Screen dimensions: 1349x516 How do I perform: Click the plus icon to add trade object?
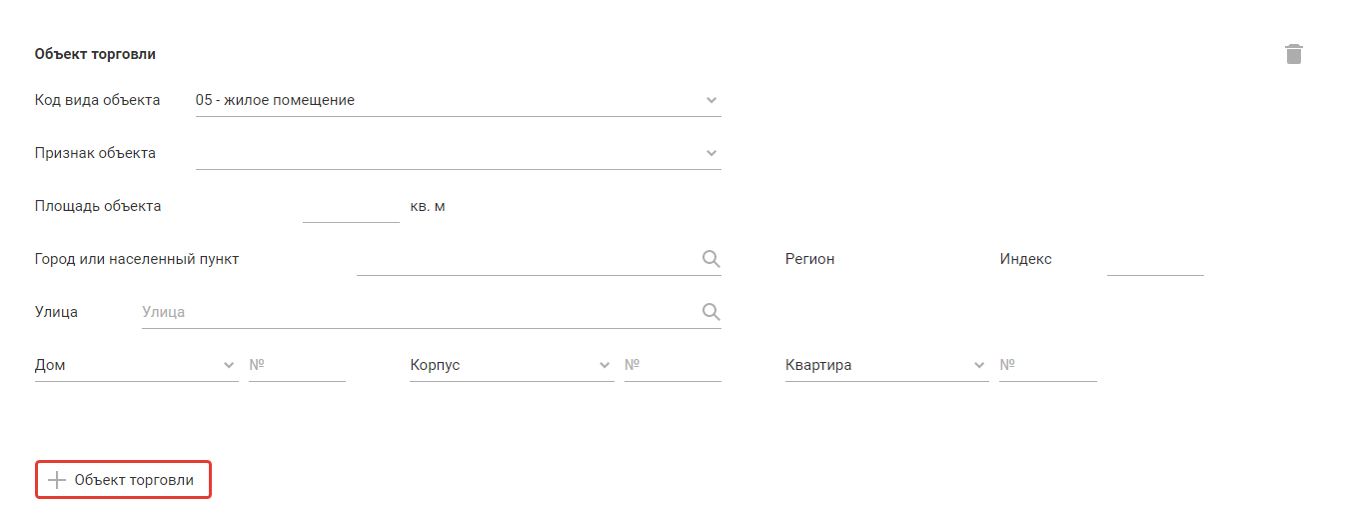click(x=57, y=481)
